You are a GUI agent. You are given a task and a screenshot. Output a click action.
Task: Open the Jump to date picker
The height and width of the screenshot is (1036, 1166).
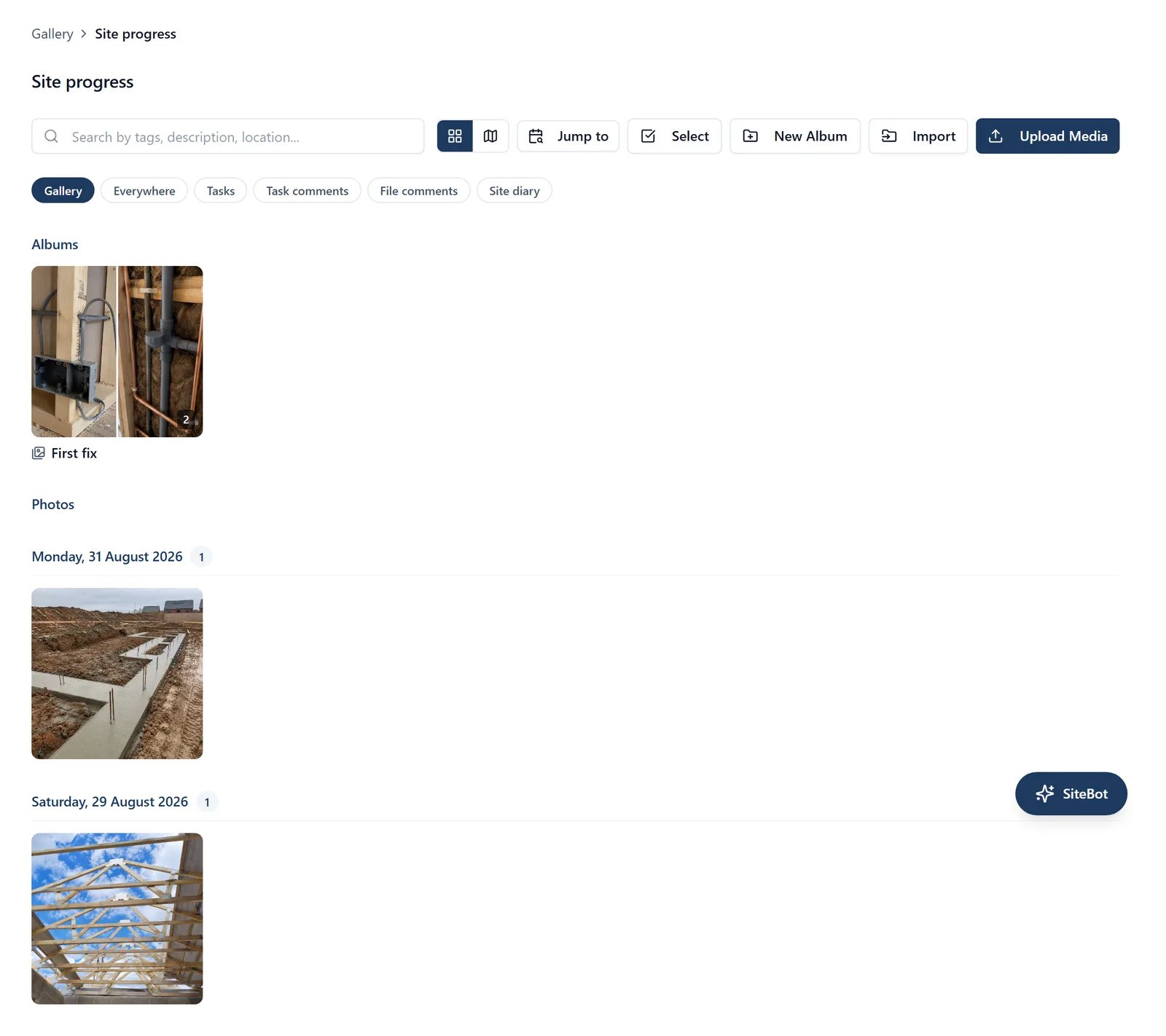pyautogui.click(x=568, y=136)
